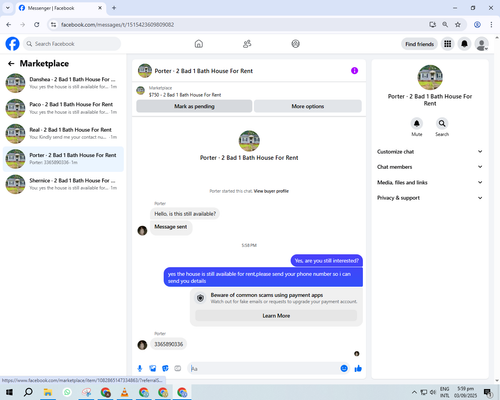
Task: Open Chrome three-dot menu
Action: click(491, 24)
